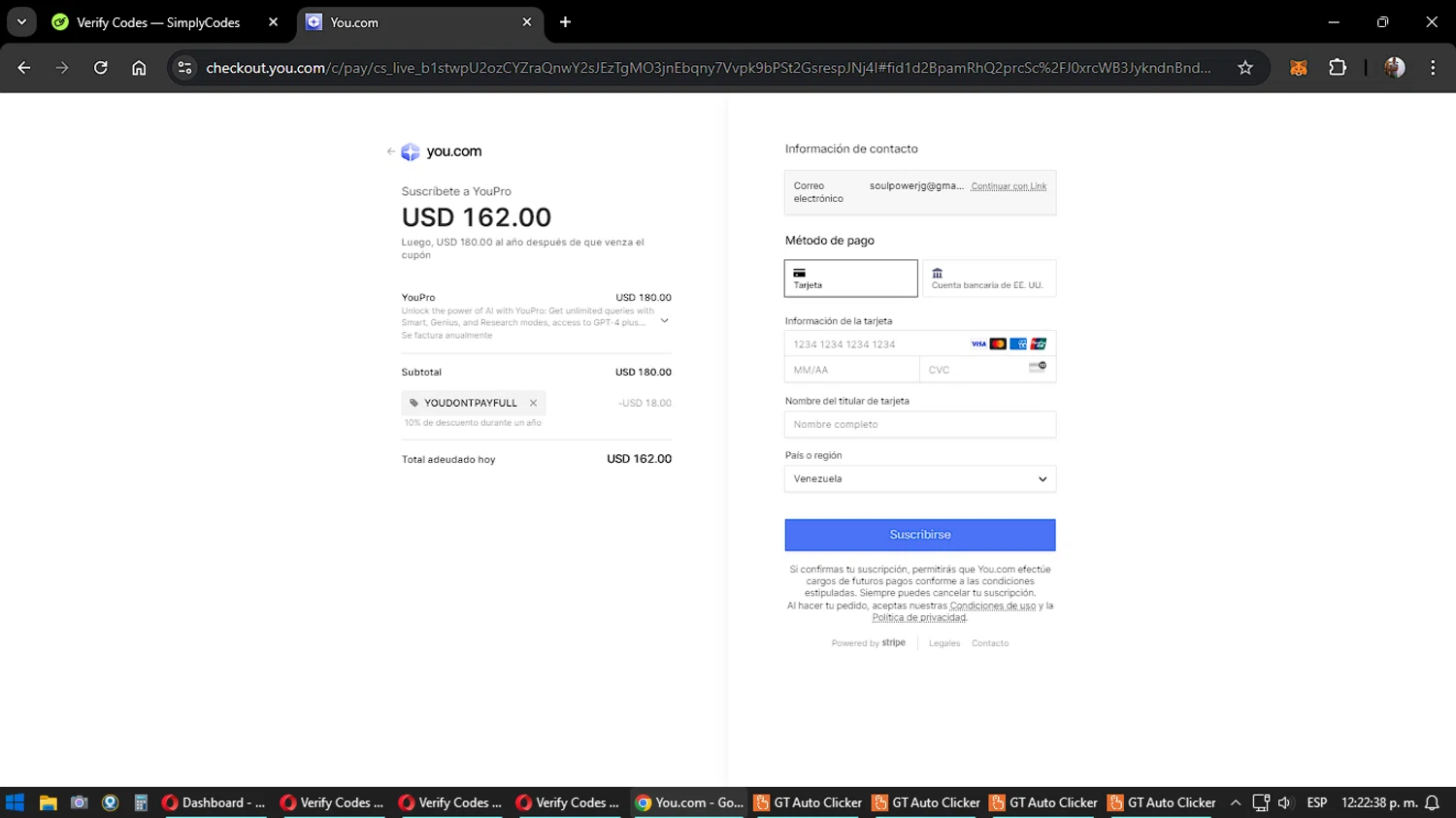Select the Tarjeta payment method
This screenshot has width=1456, height=818.
(x=850, y=278)
